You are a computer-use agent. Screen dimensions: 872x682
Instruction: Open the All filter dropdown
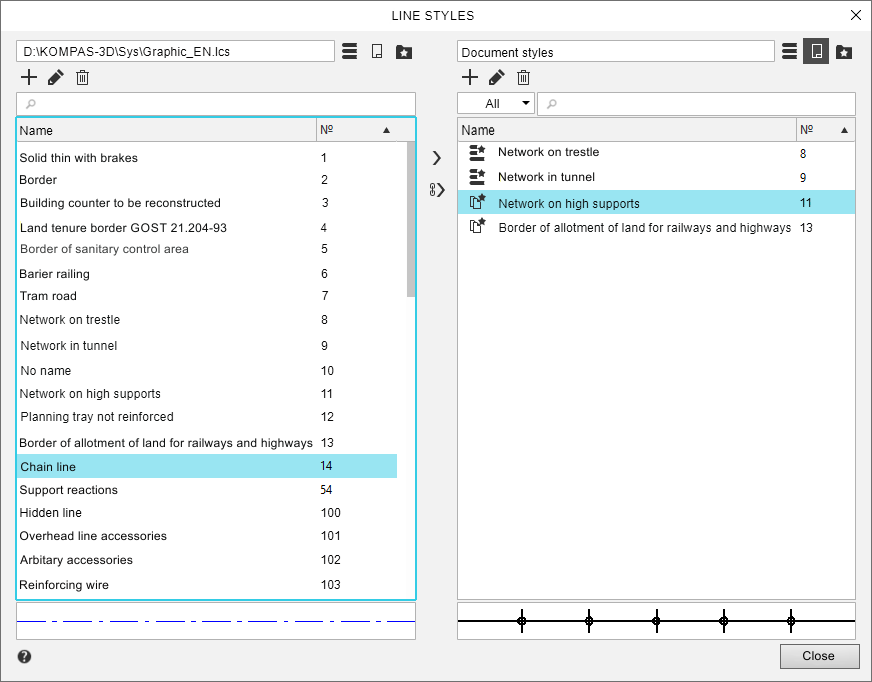pos(496,104)
